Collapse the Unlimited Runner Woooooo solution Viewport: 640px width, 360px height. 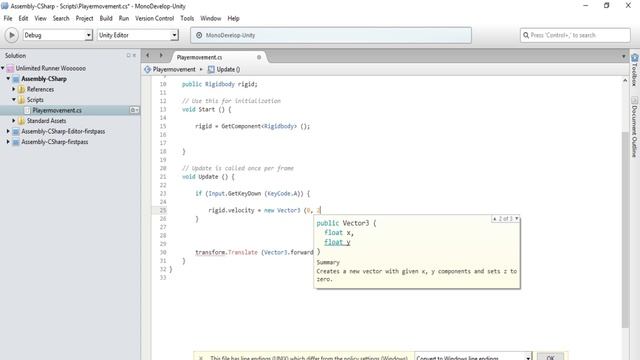click(3, 68)
